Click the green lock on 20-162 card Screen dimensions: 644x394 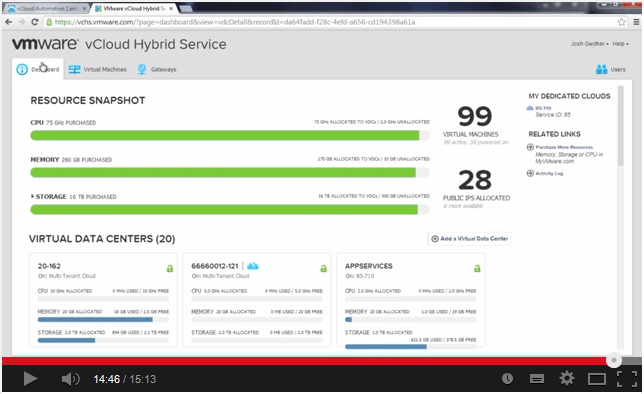tap(170, 268)
